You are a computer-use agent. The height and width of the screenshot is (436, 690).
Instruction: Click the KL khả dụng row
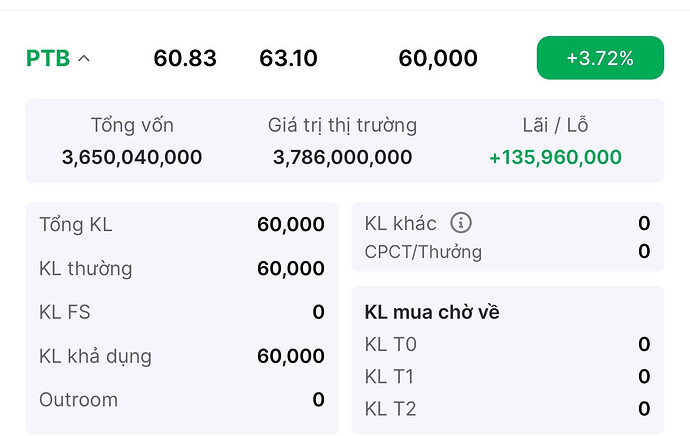tap(181, 356)
